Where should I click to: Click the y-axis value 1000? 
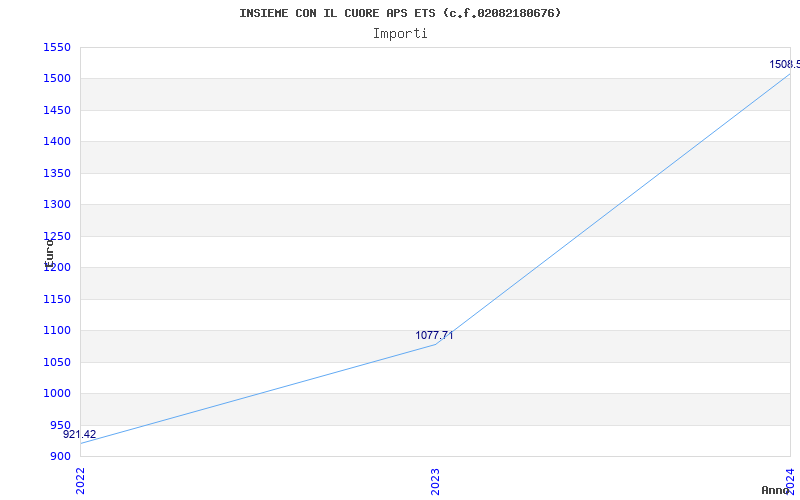tap(57, 393)
